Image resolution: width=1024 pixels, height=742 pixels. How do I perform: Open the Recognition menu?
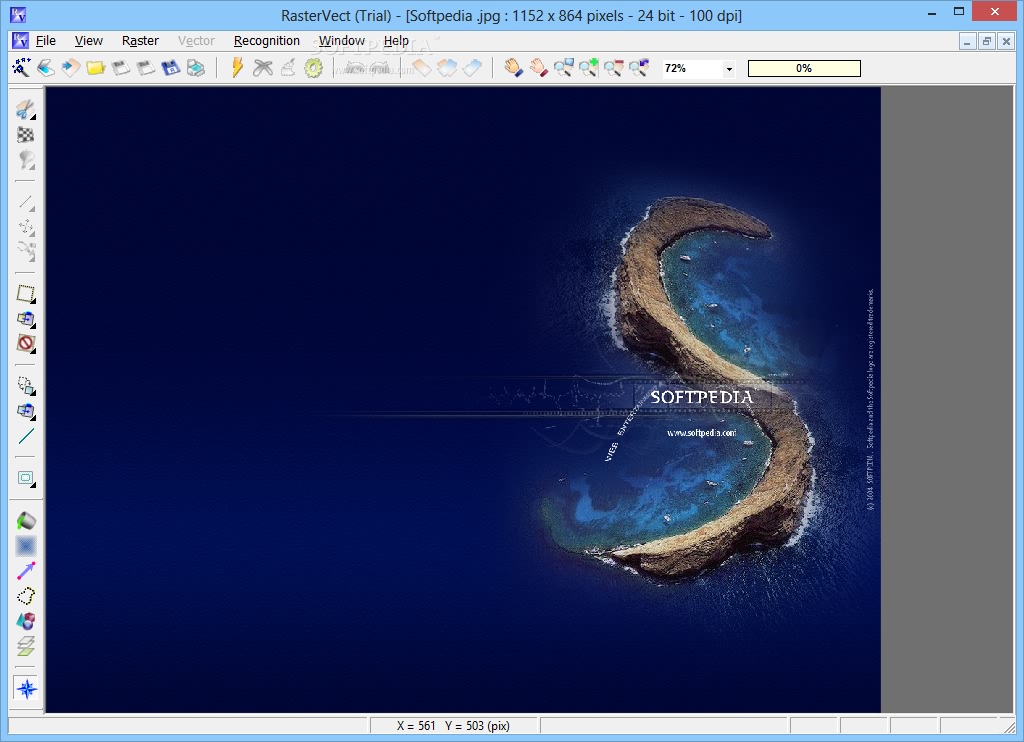pos(266,40)
